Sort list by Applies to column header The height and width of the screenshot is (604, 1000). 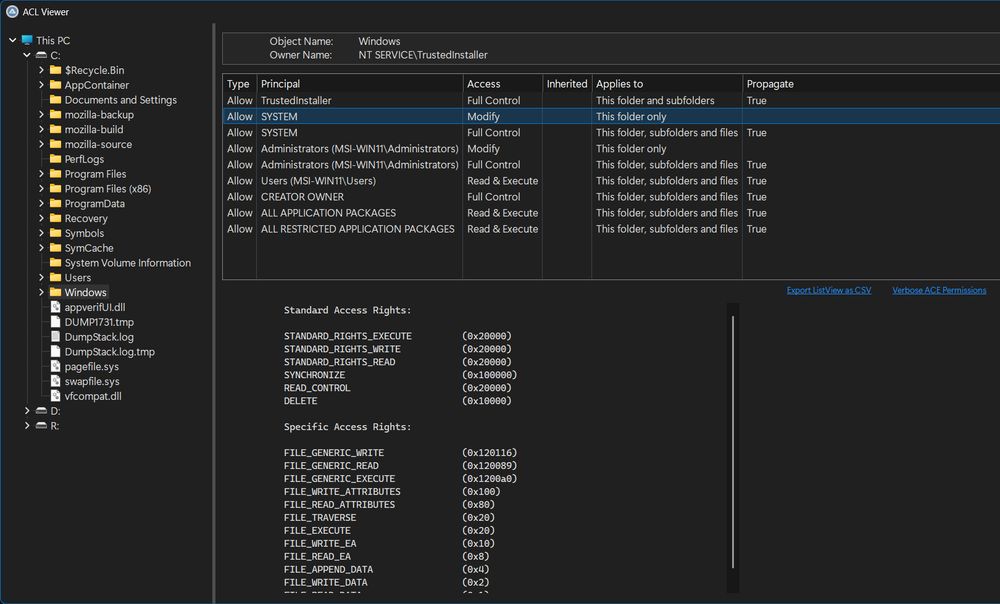pos(667,84)
